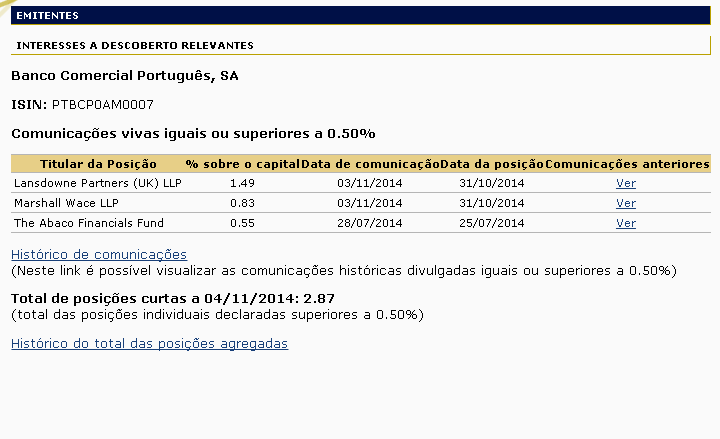Select the Lansdowne Partners (UK) LLP cell

point(98,183)
